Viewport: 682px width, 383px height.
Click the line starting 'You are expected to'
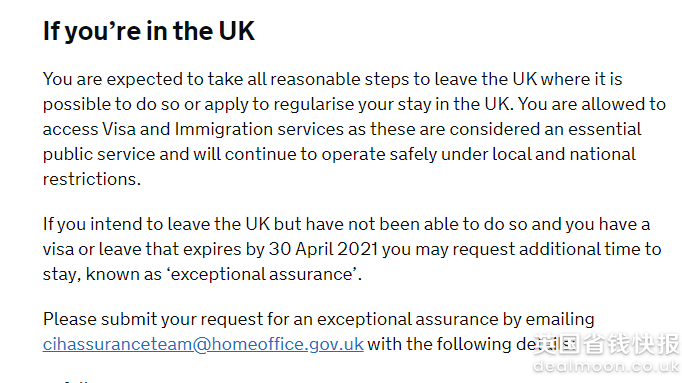click(332, 80)
